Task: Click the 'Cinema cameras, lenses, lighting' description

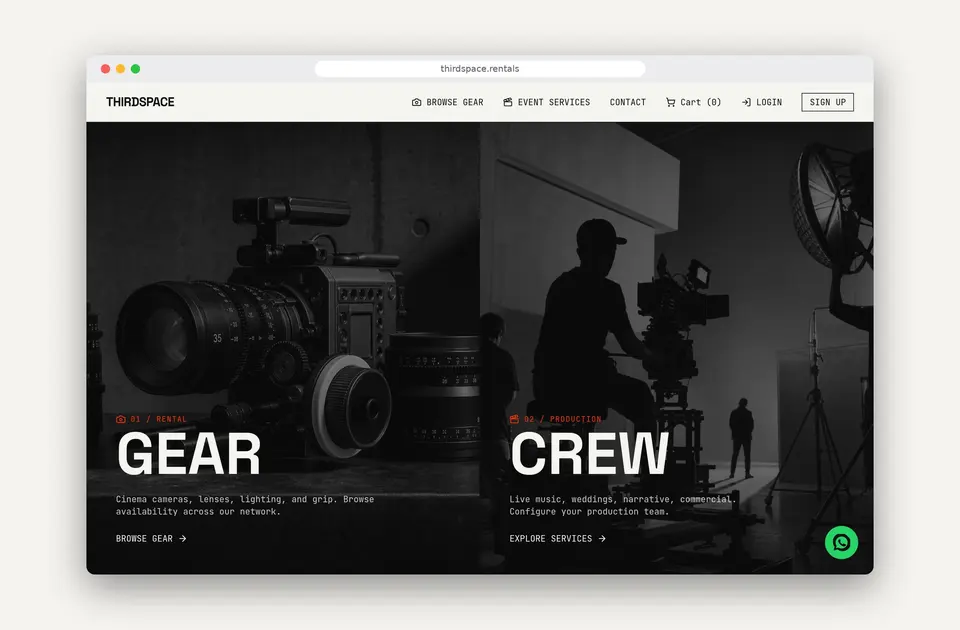Action: [x=245, y=506]
